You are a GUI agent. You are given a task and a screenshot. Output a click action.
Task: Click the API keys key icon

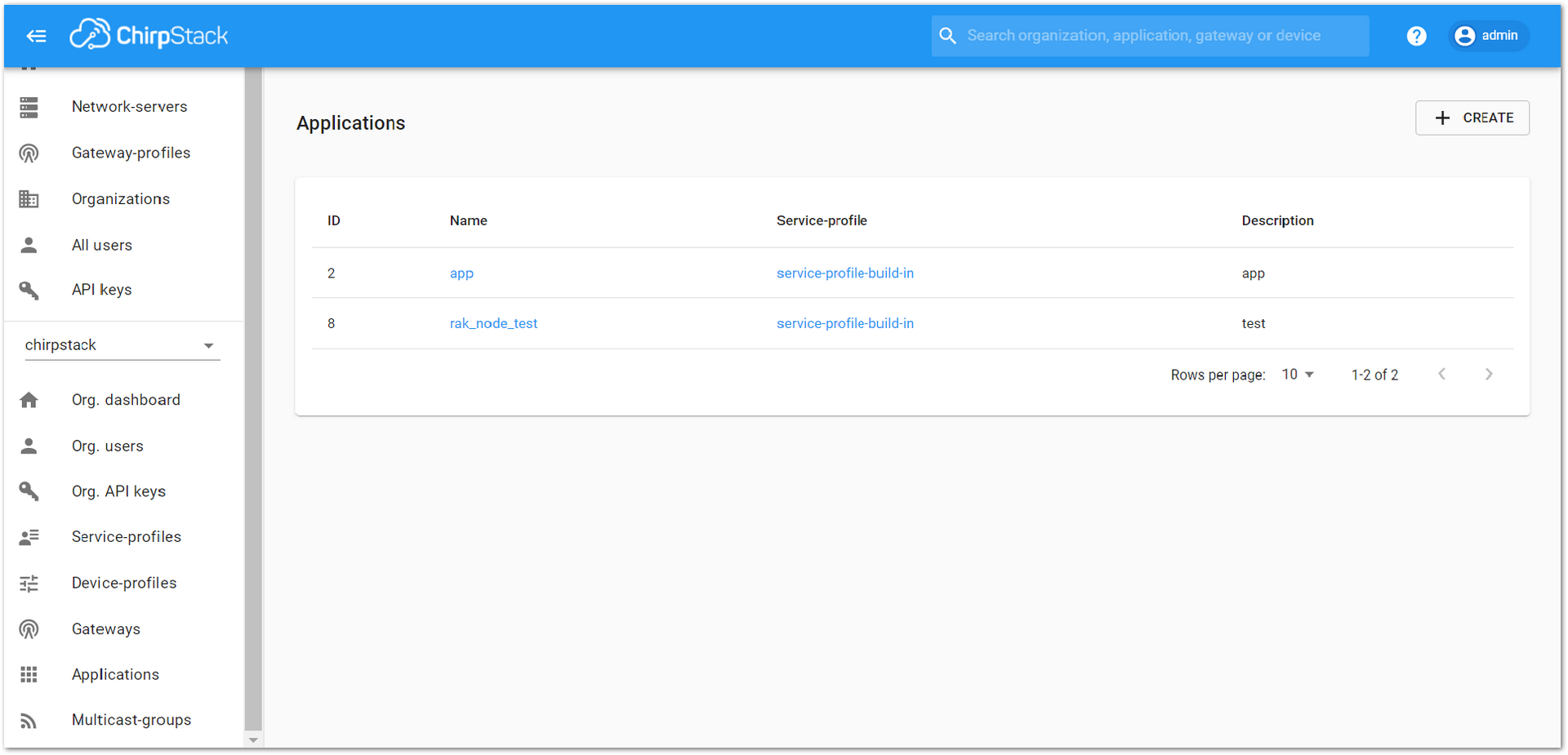(29, 290)
